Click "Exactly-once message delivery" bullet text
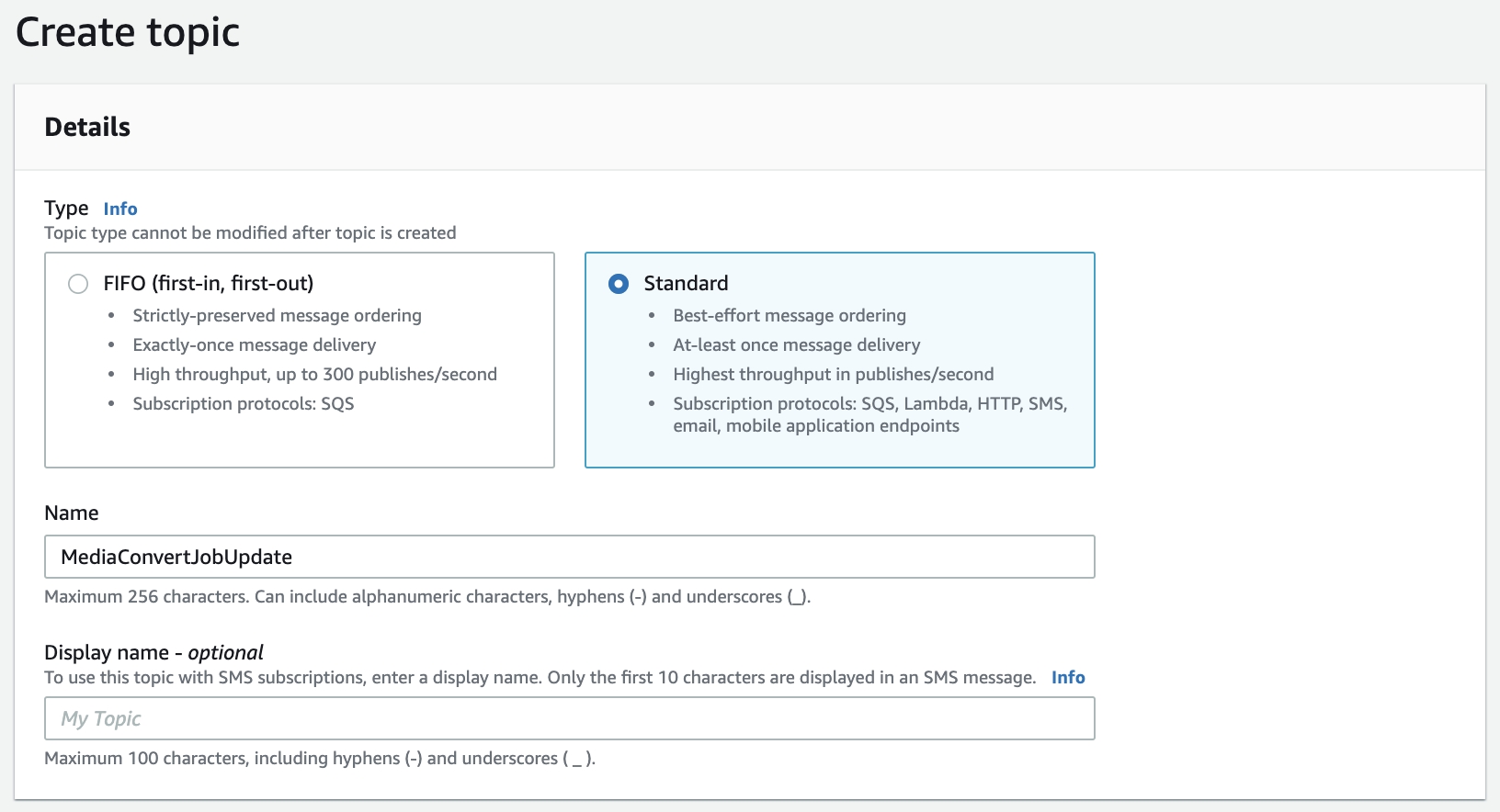Image resolution: width=1500 pixels, height=812 pixels. (x=254, y=345)
